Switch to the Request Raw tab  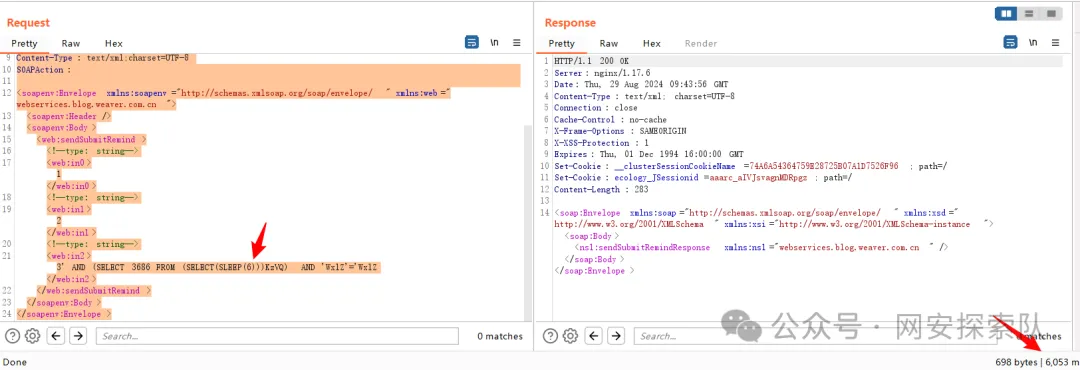tap(71, 43)
